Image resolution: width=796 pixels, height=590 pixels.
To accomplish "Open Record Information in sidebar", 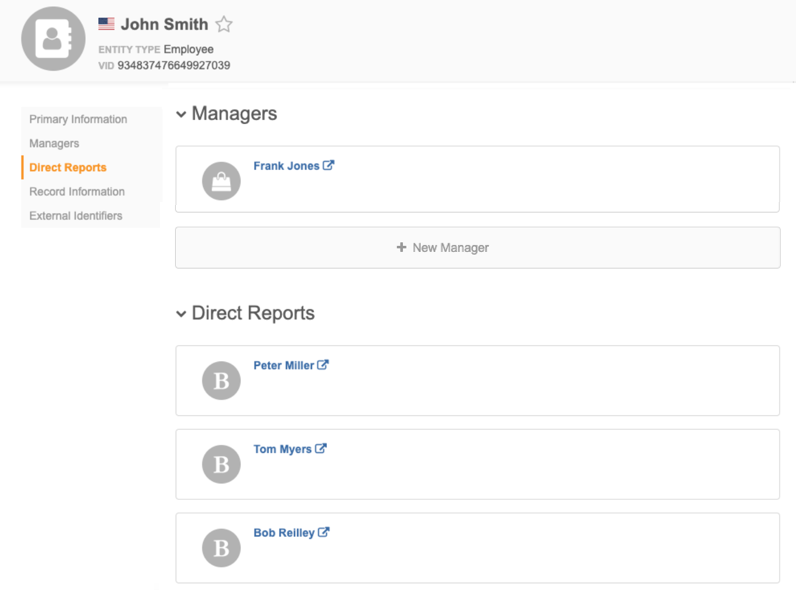I will tap(77, 191).
